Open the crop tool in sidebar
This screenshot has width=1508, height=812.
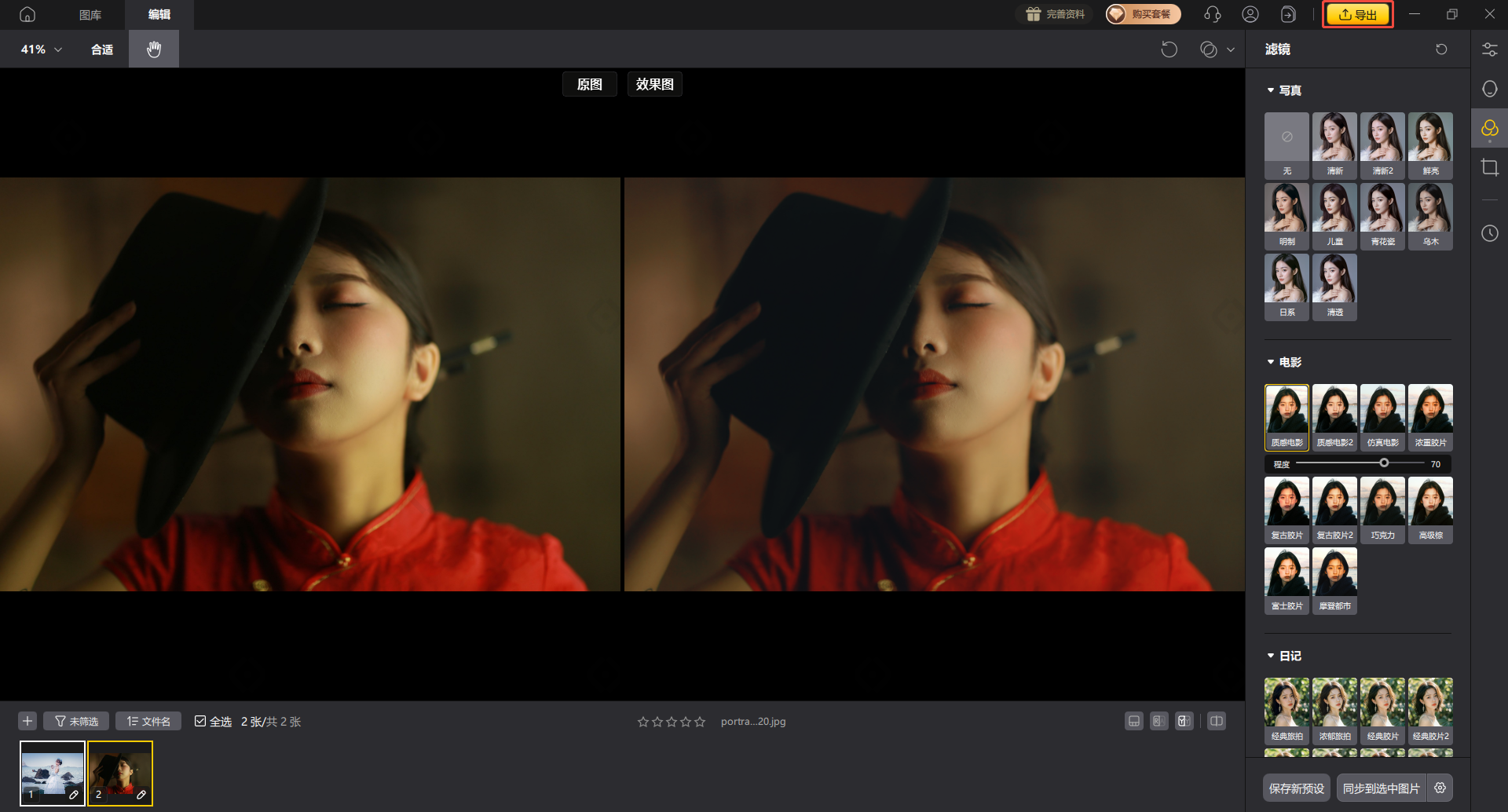point(1489,167)
